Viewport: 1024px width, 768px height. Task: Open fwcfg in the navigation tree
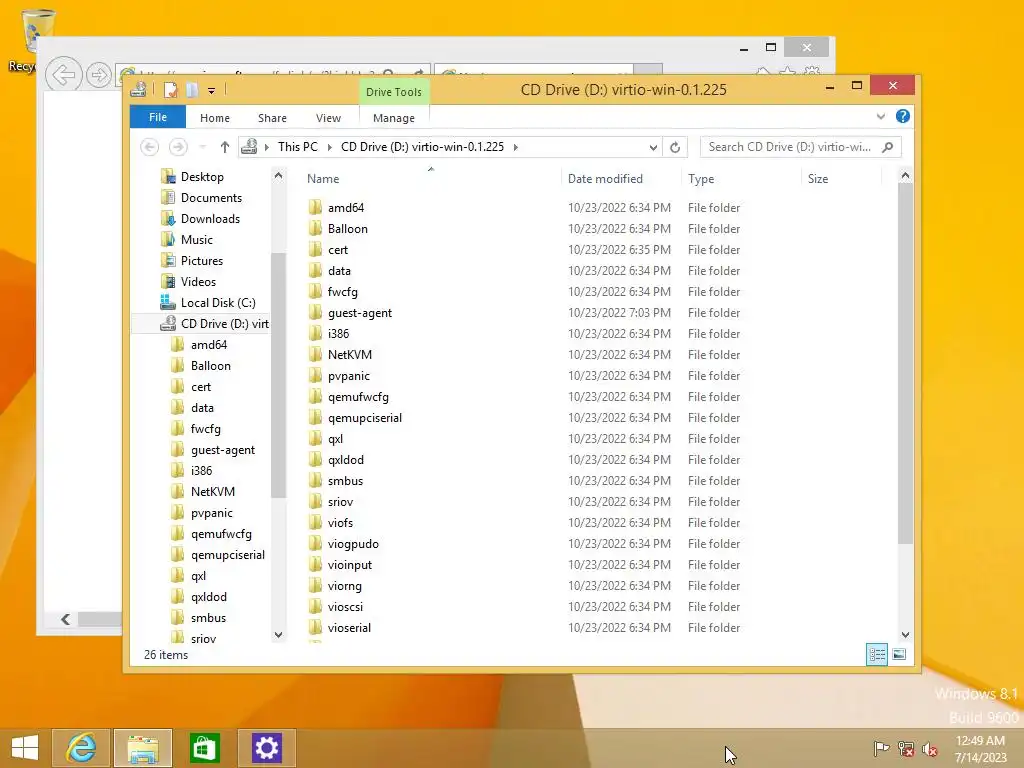[205, 428]
